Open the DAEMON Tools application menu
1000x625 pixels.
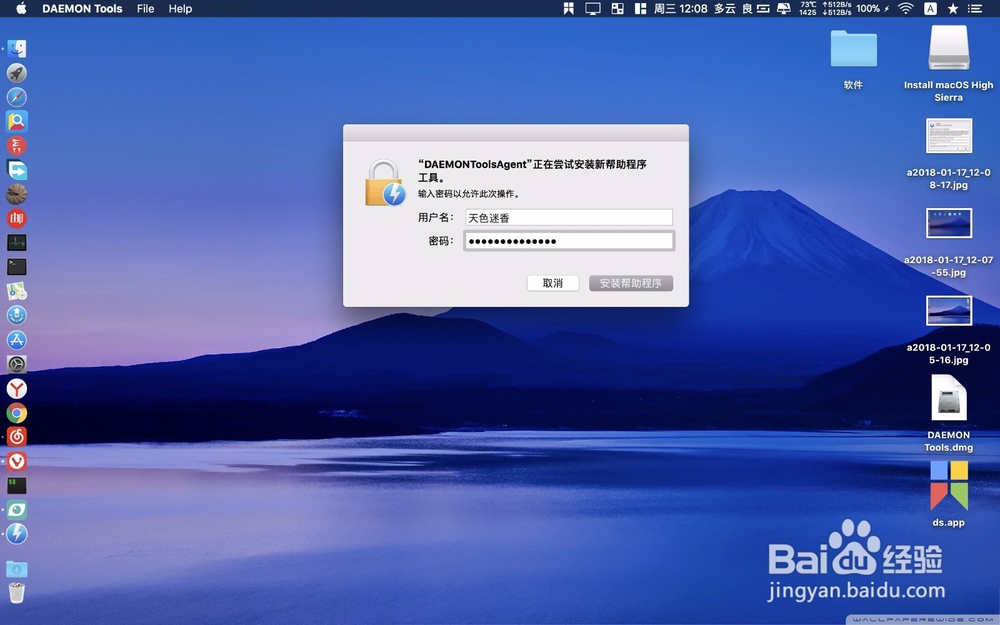coord(82,8)
